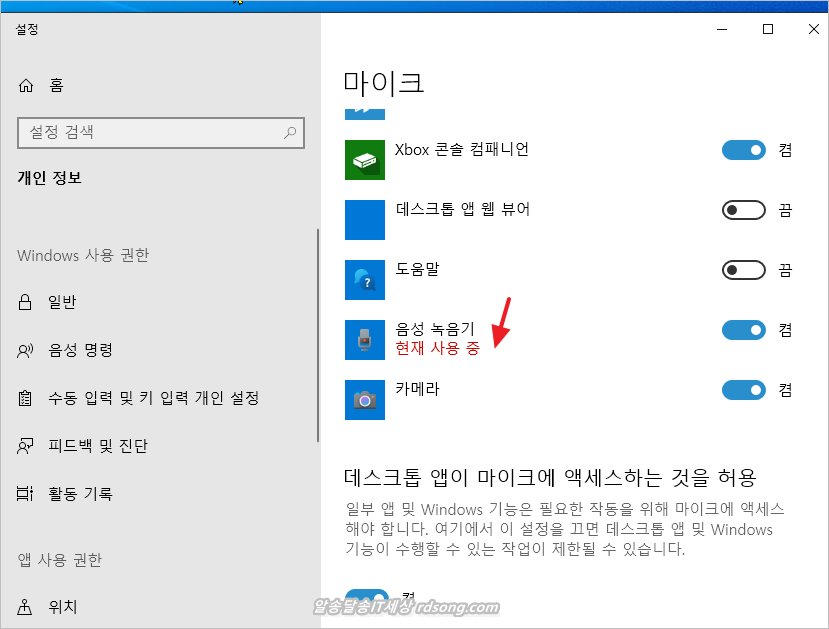Turn off Xbox 콘솔 컴패니언 microphone toggle
Screen dimensions: 829x629
(x=743, y=150)
